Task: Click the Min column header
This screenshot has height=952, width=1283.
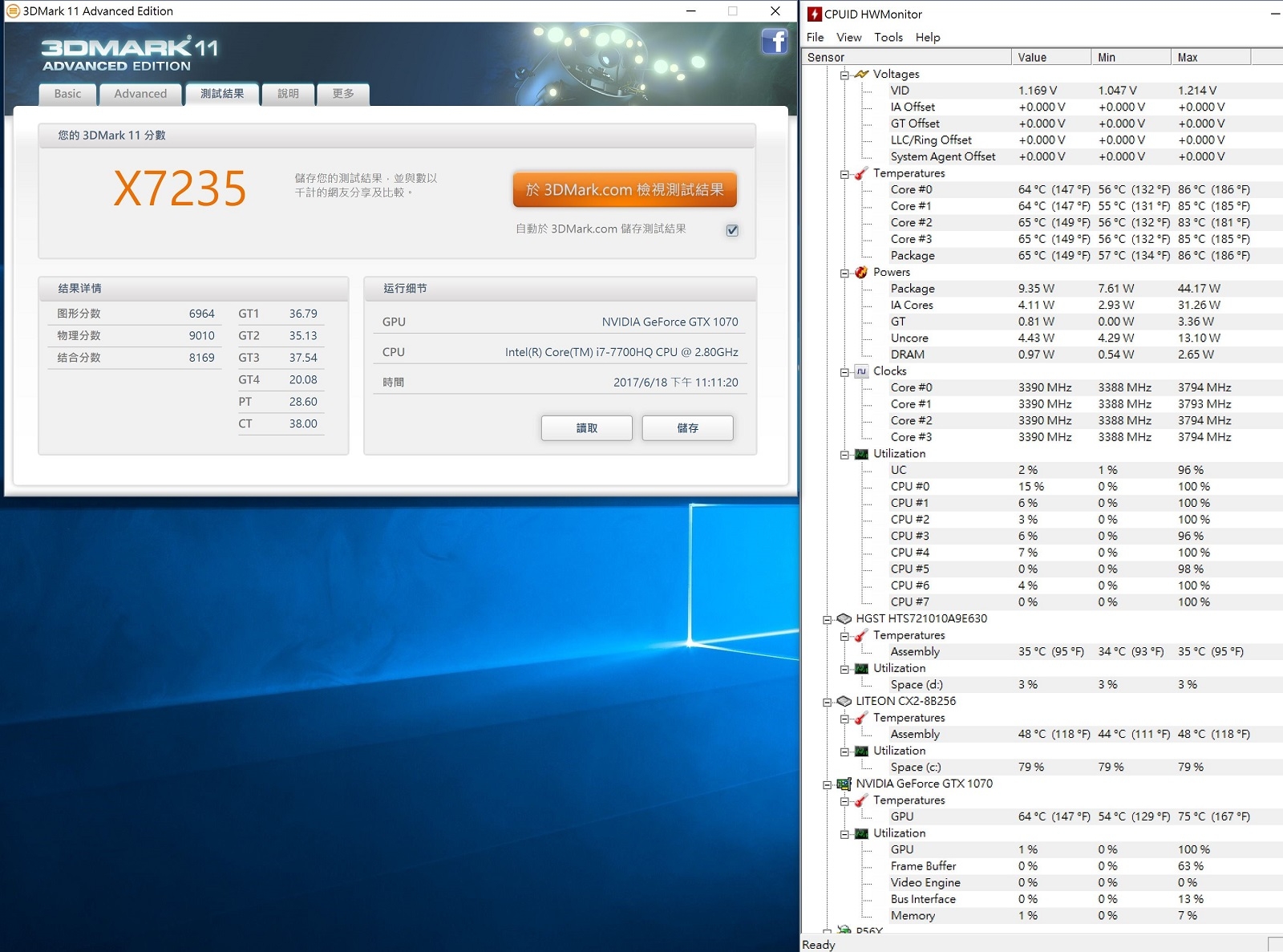Action: (1131, 57)
